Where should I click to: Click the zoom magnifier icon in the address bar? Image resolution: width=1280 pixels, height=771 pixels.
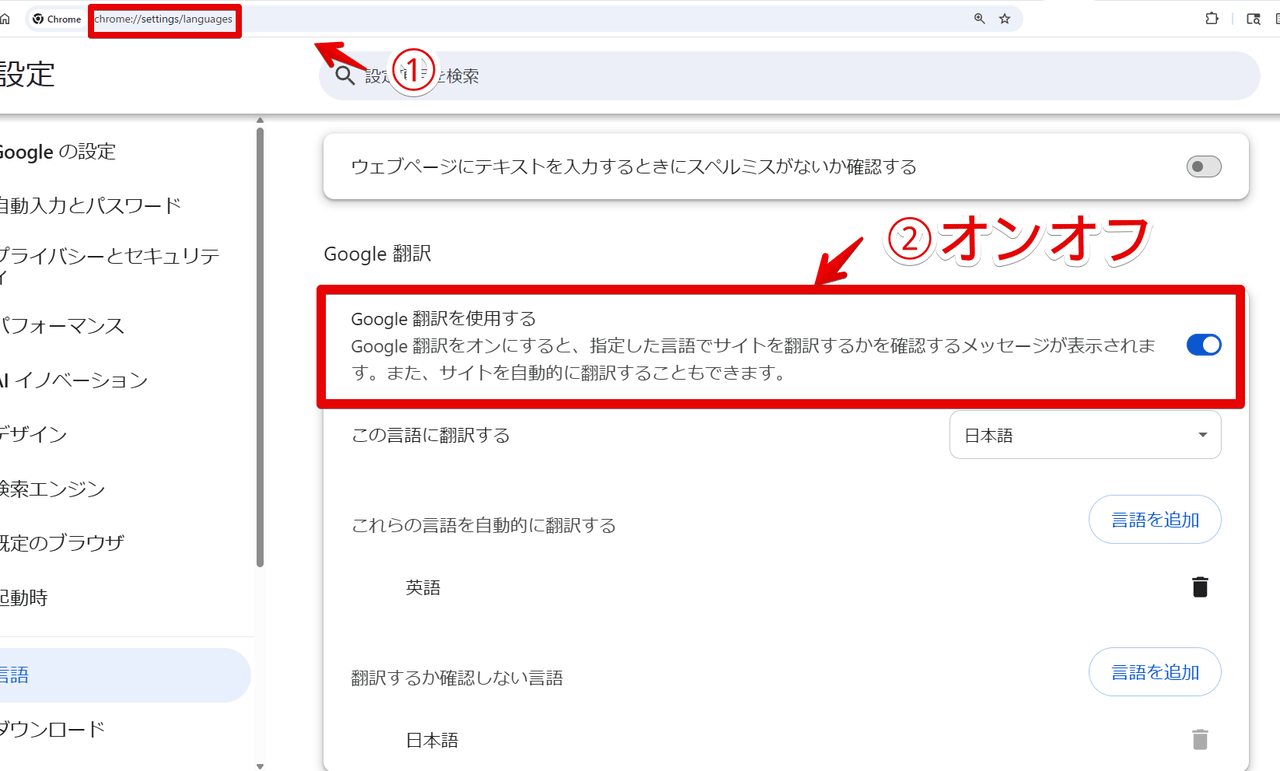click(x=978, y=18)
